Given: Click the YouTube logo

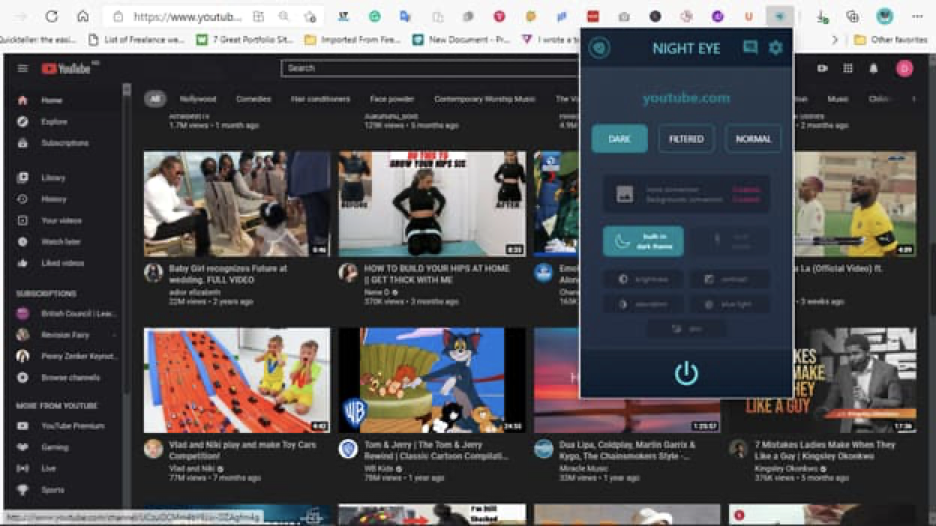Looking at the screenshot, I should click(66, 69).
